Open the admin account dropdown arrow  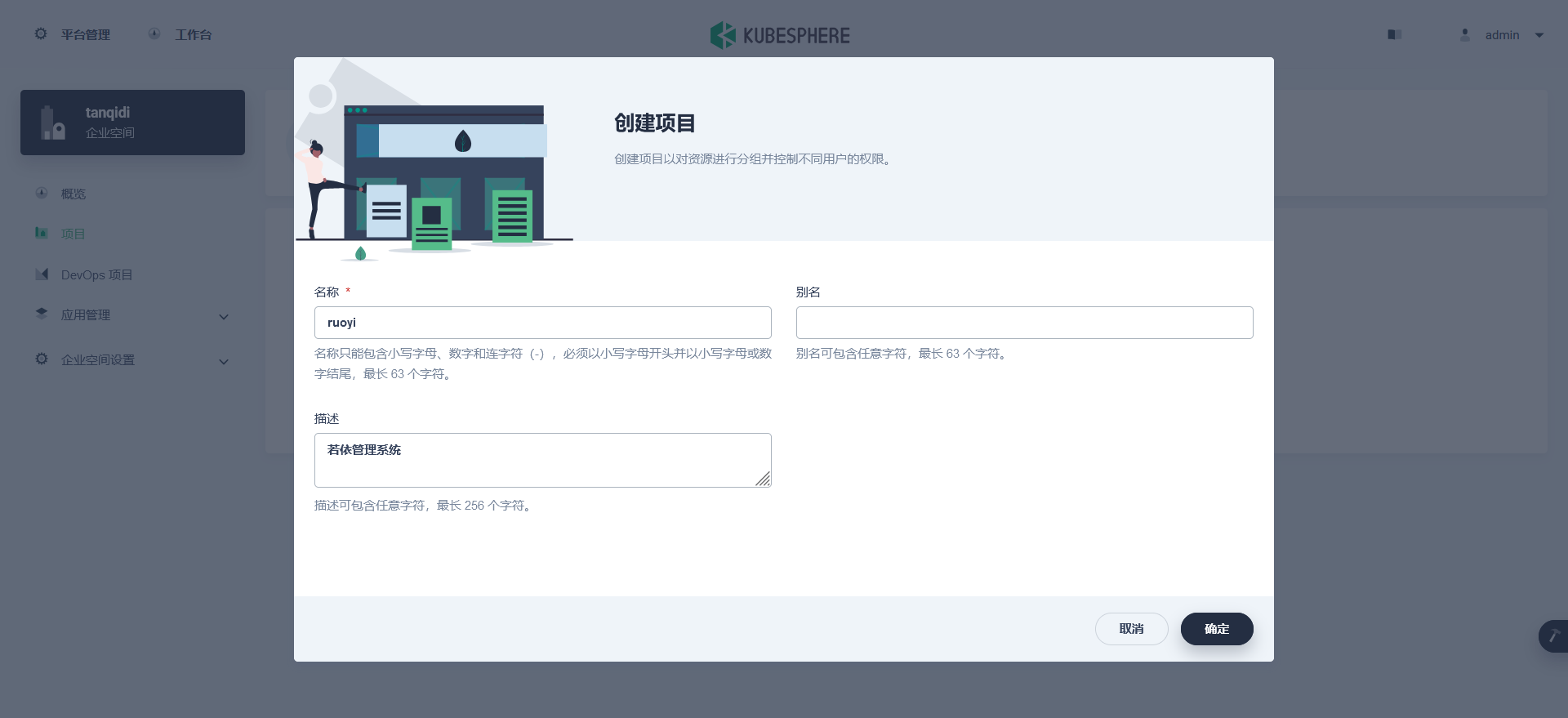tap(1539, 35)
